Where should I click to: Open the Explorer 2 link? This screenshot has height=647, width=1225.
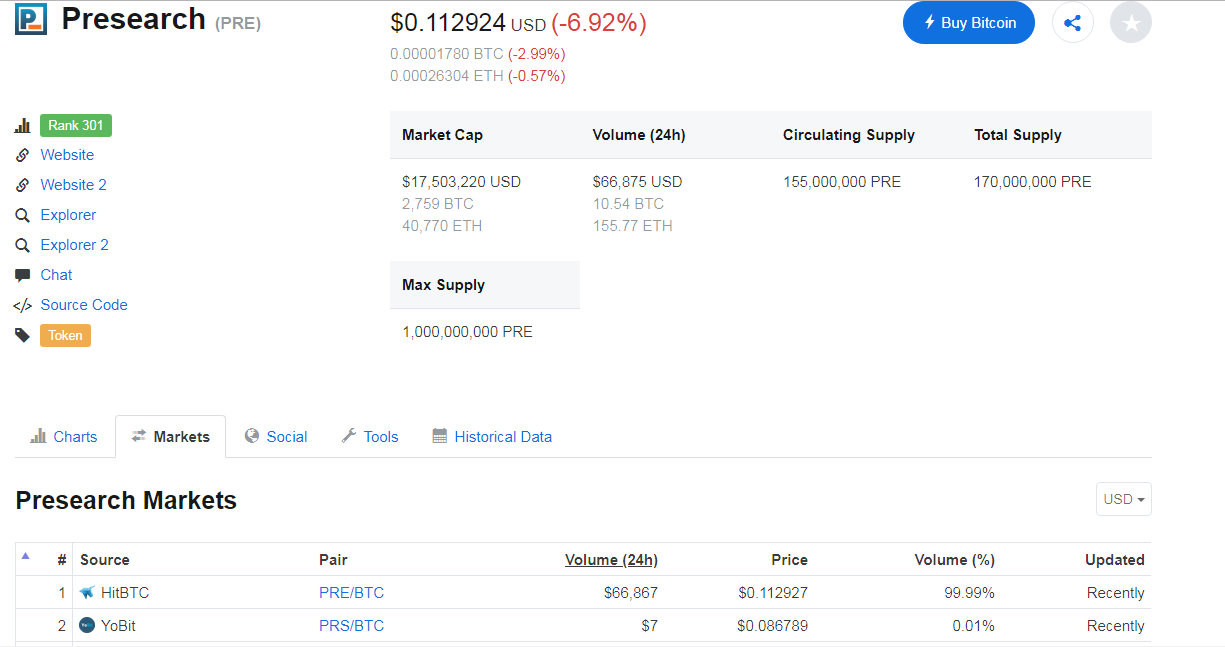[74, 245]
